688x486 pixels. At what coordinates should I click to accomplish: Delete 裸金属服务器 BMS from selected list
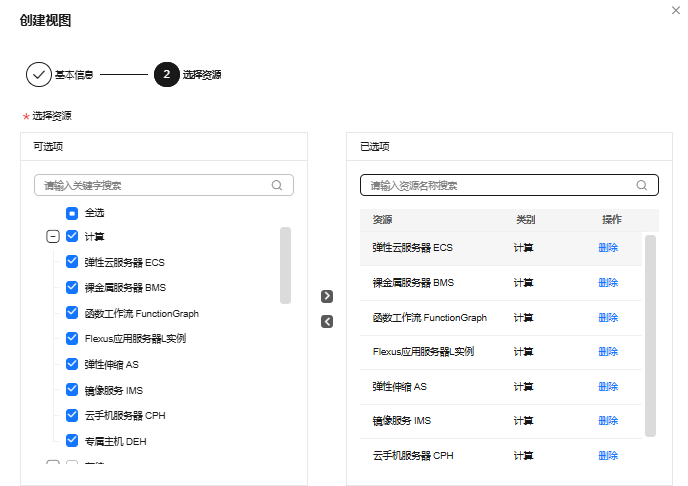point(608,283)
